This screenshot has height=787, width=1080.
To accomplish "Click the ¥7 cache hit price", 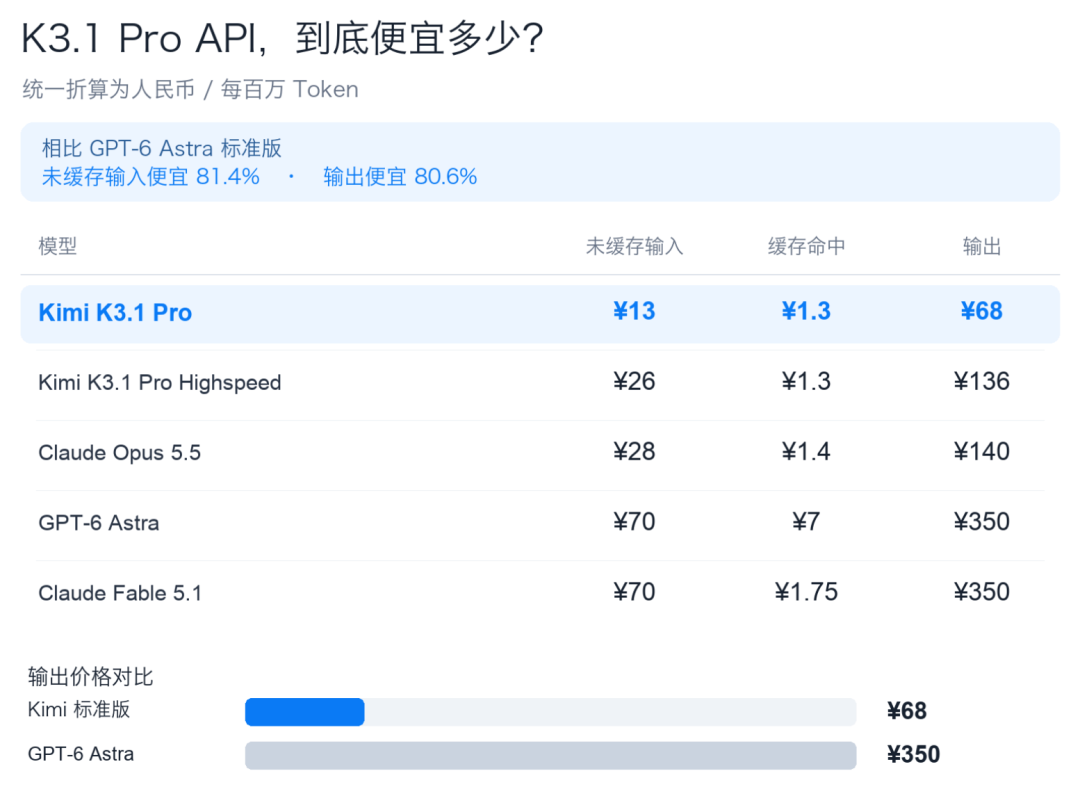I will click(x=807, y=522).
